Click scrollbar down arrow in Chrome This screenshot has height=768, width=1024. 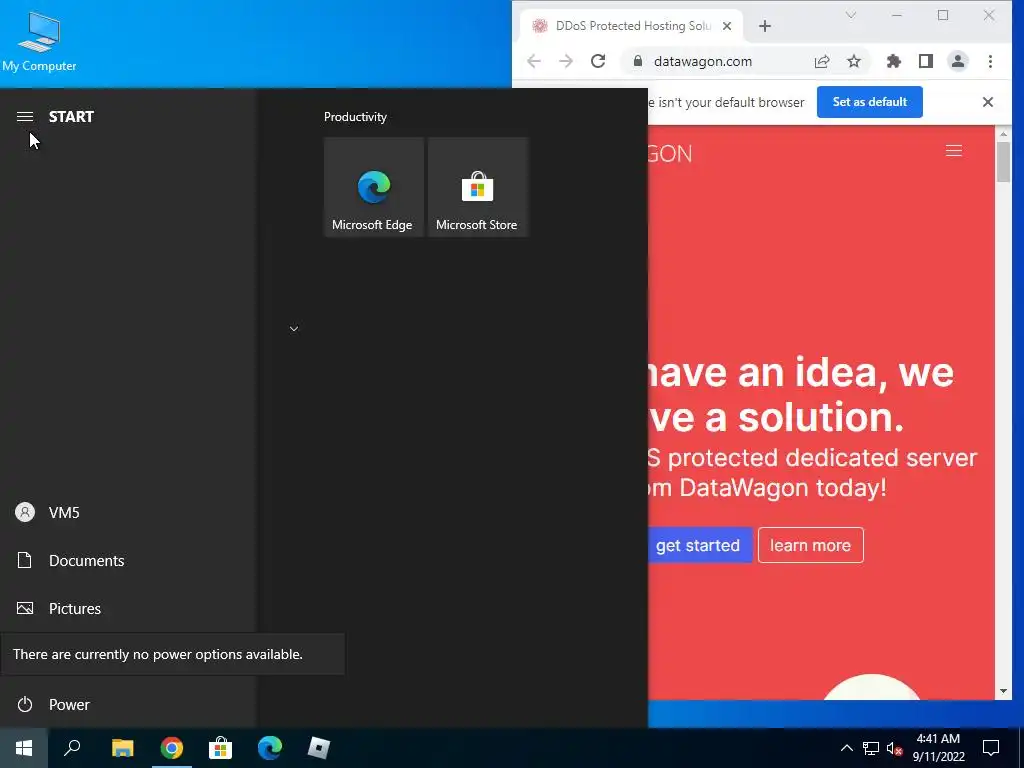pyautogui.click(x=1003, y=692)
